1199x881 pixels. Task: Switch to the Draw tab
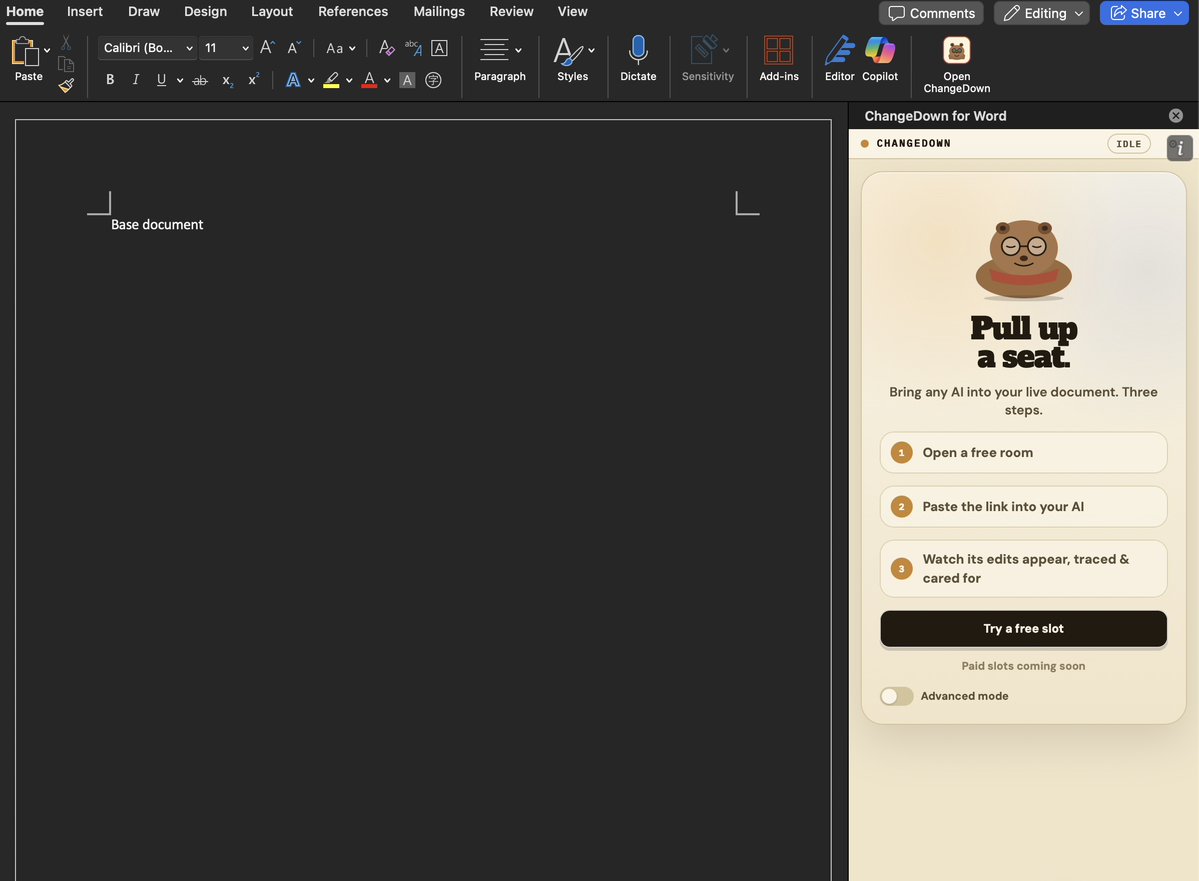tap(144, 11)
